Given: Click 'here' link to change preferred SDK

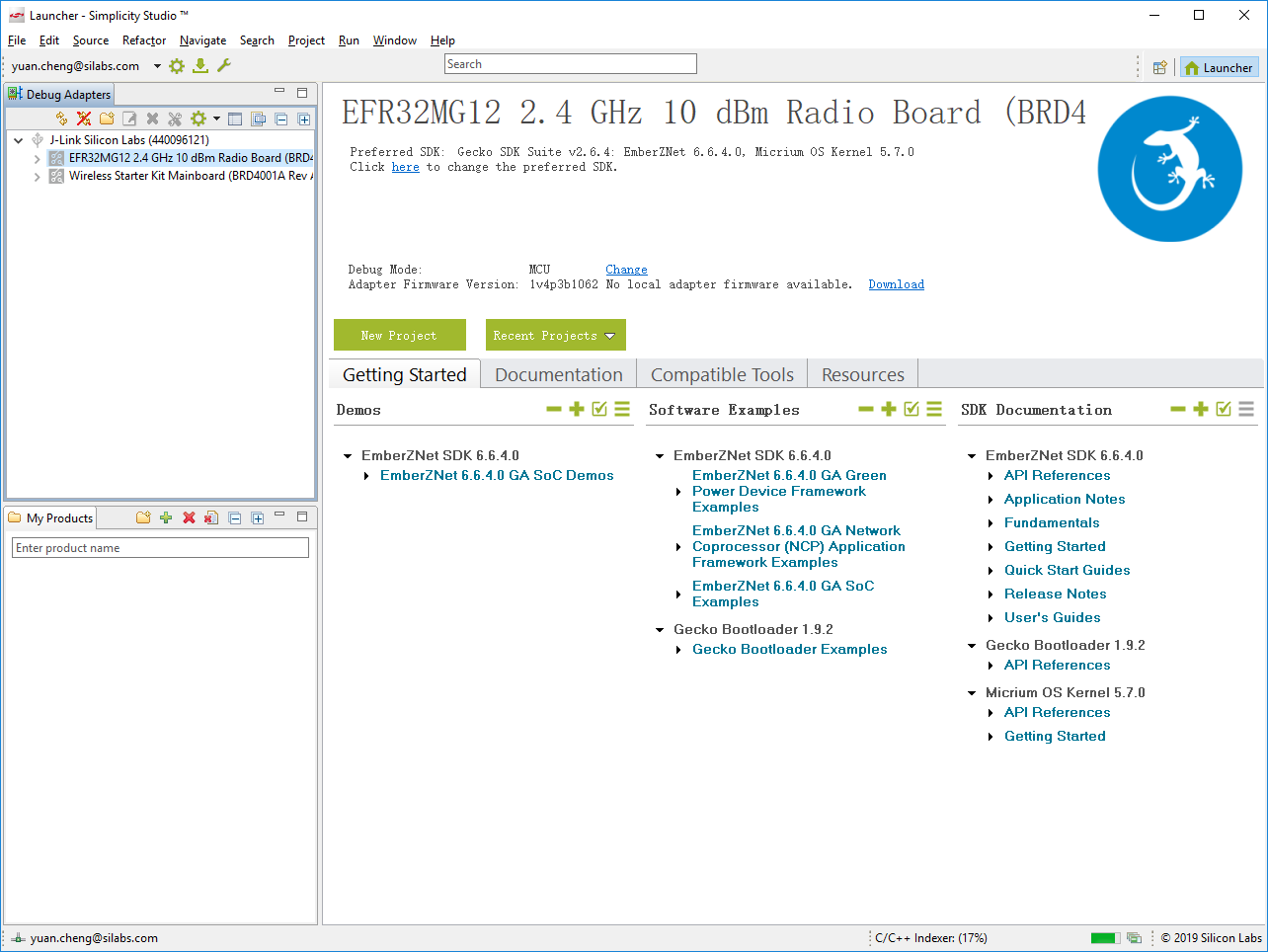Looking at the screenshot, I should pos(406,167).
